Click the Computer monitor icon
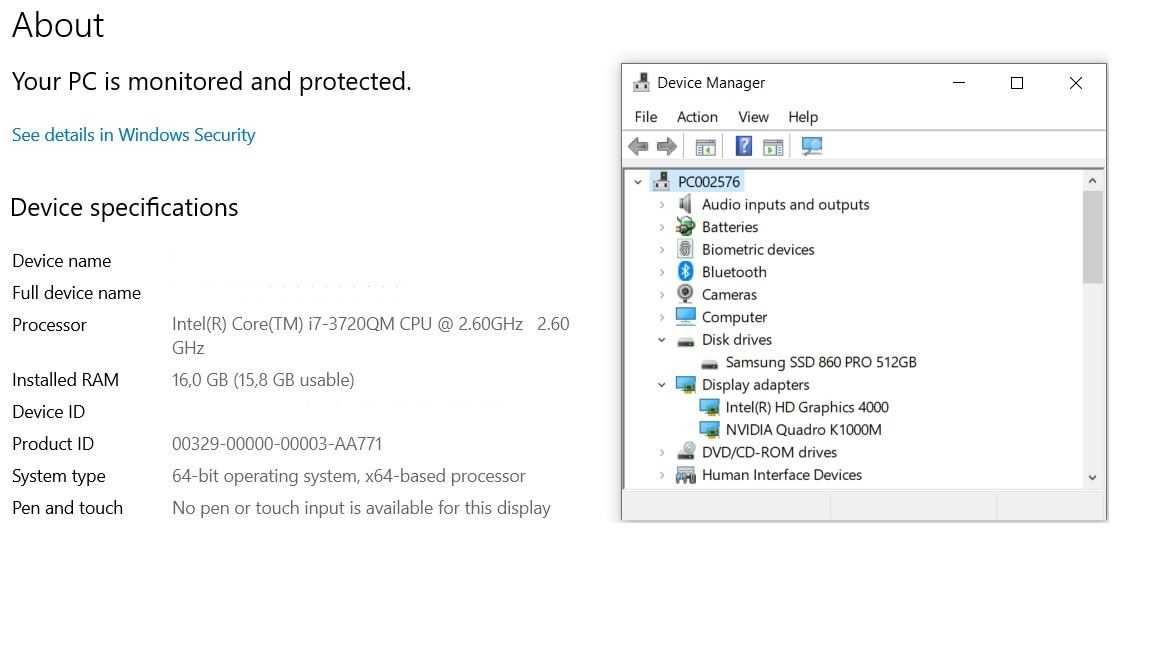 click(685, 317)
